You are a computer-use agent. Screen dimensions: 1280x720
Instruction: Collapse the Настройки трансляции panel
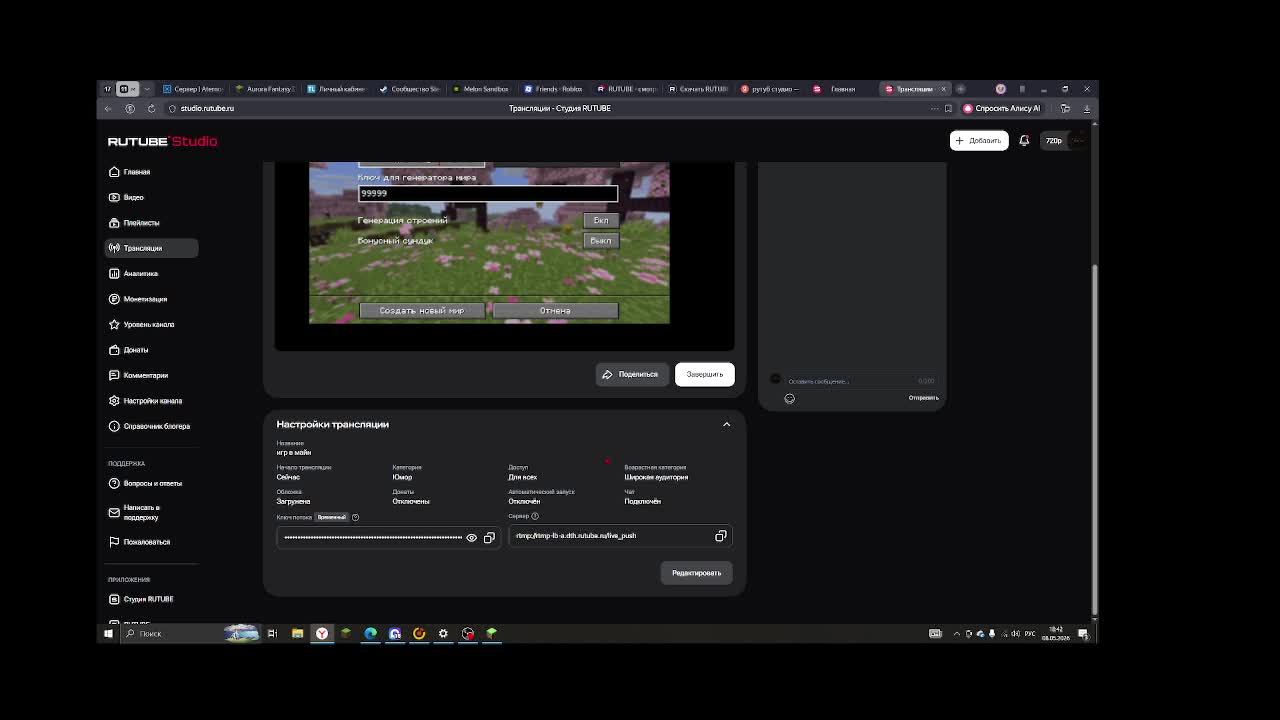[727, 424]
